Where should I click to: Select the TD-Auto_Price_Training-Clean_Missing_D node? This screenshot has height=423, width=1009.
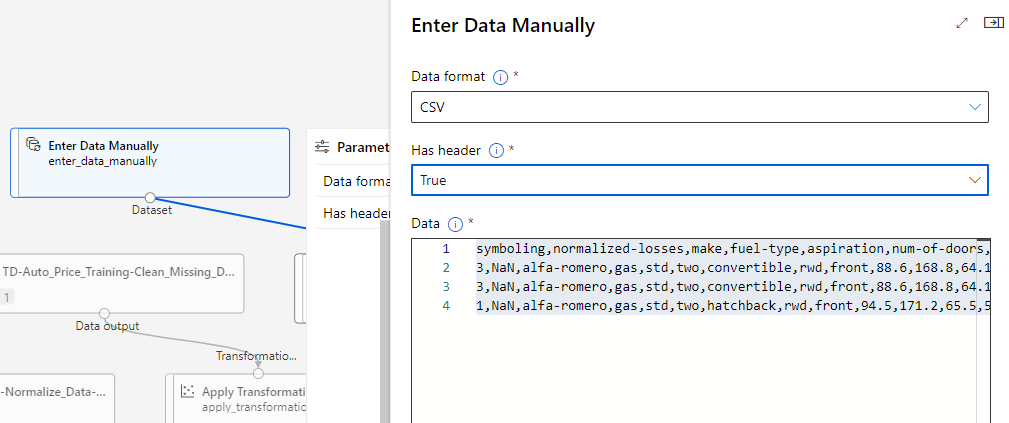pos(122,281)
